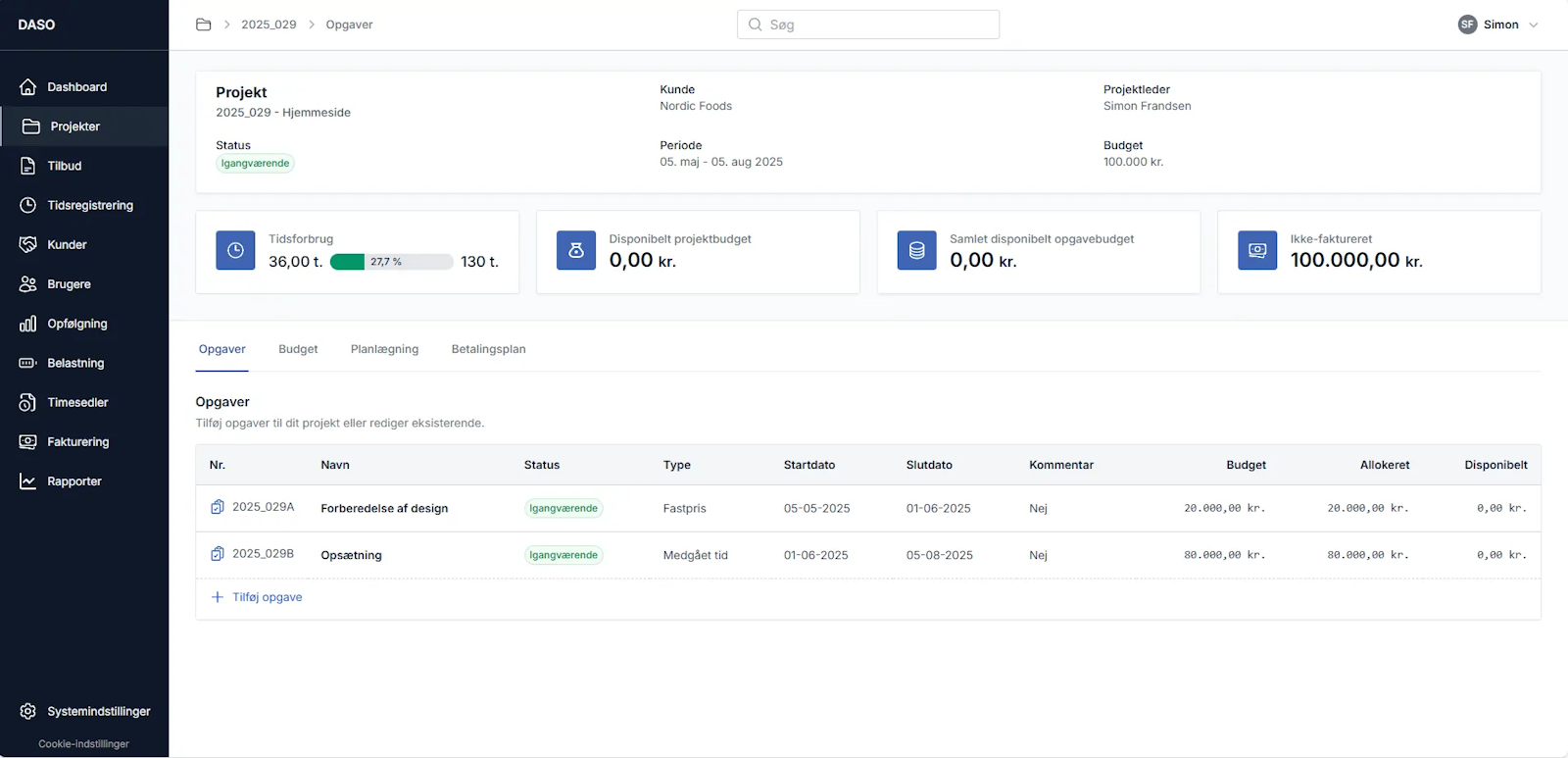Select the Betalingsplan tab
This screenshot has width=1568, height=758.
point(488,349)
